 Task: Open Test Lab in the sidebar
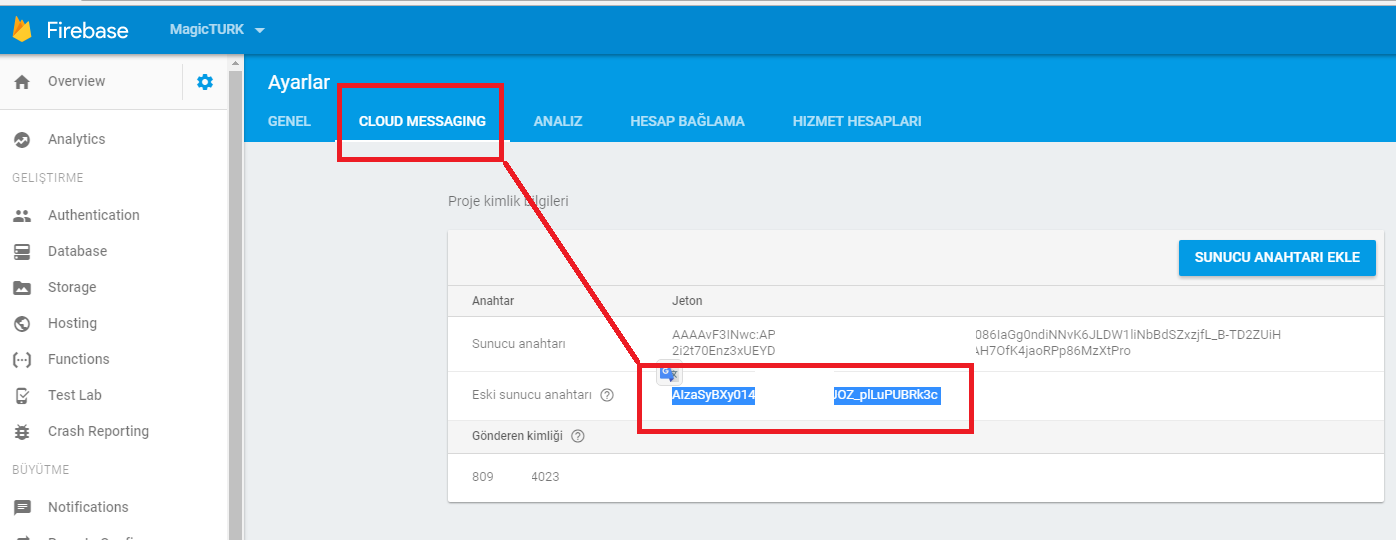pos(75,395)
